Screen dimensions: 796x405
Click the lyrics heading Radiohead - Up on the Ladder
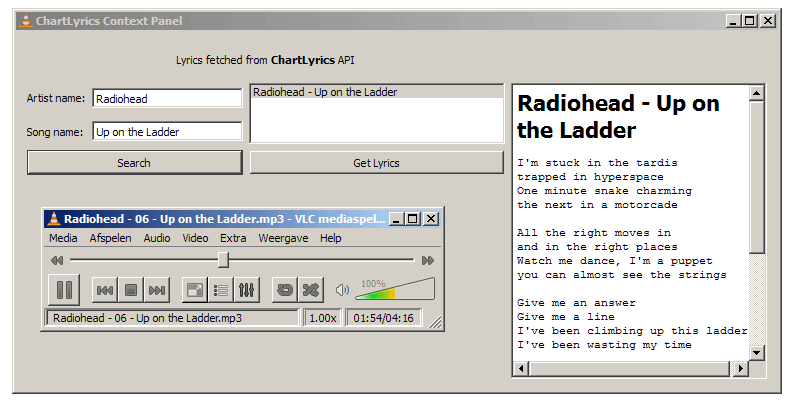click(x=618, y=117)
